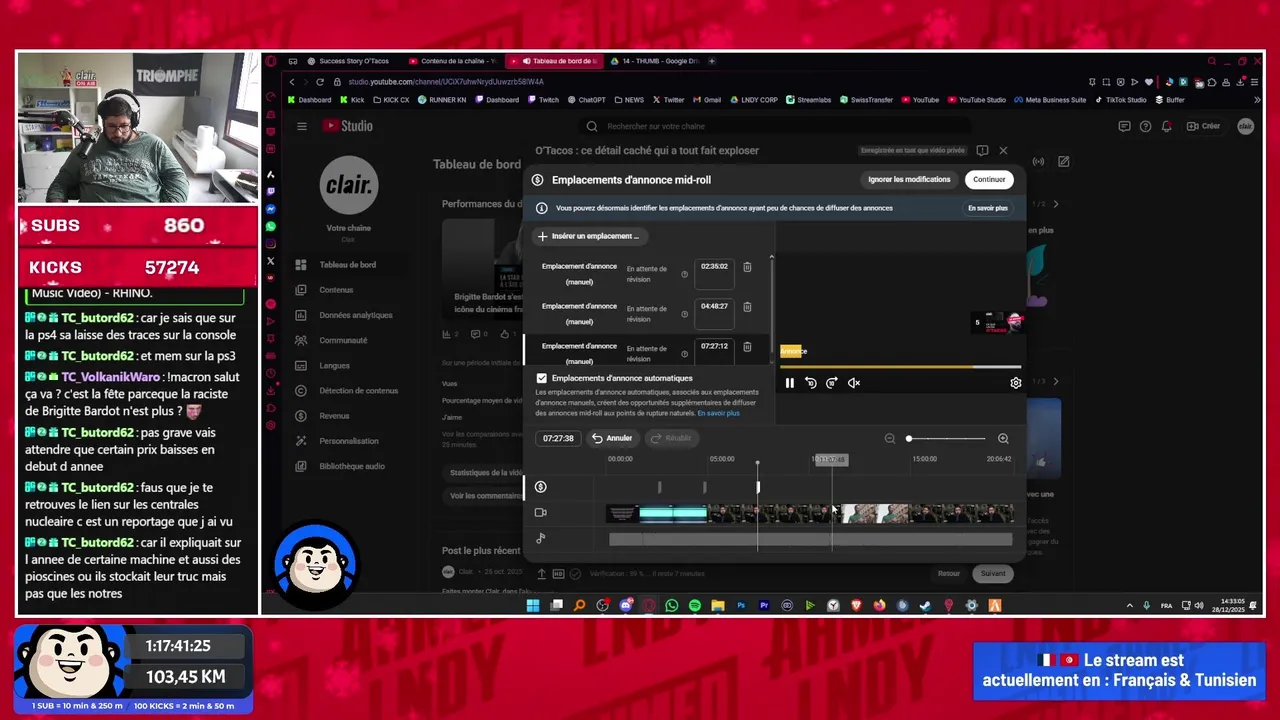Viewport: 1280px width, 720px height.
Task: Adjust the timeline zoom slider
Action: coord(946,438)
